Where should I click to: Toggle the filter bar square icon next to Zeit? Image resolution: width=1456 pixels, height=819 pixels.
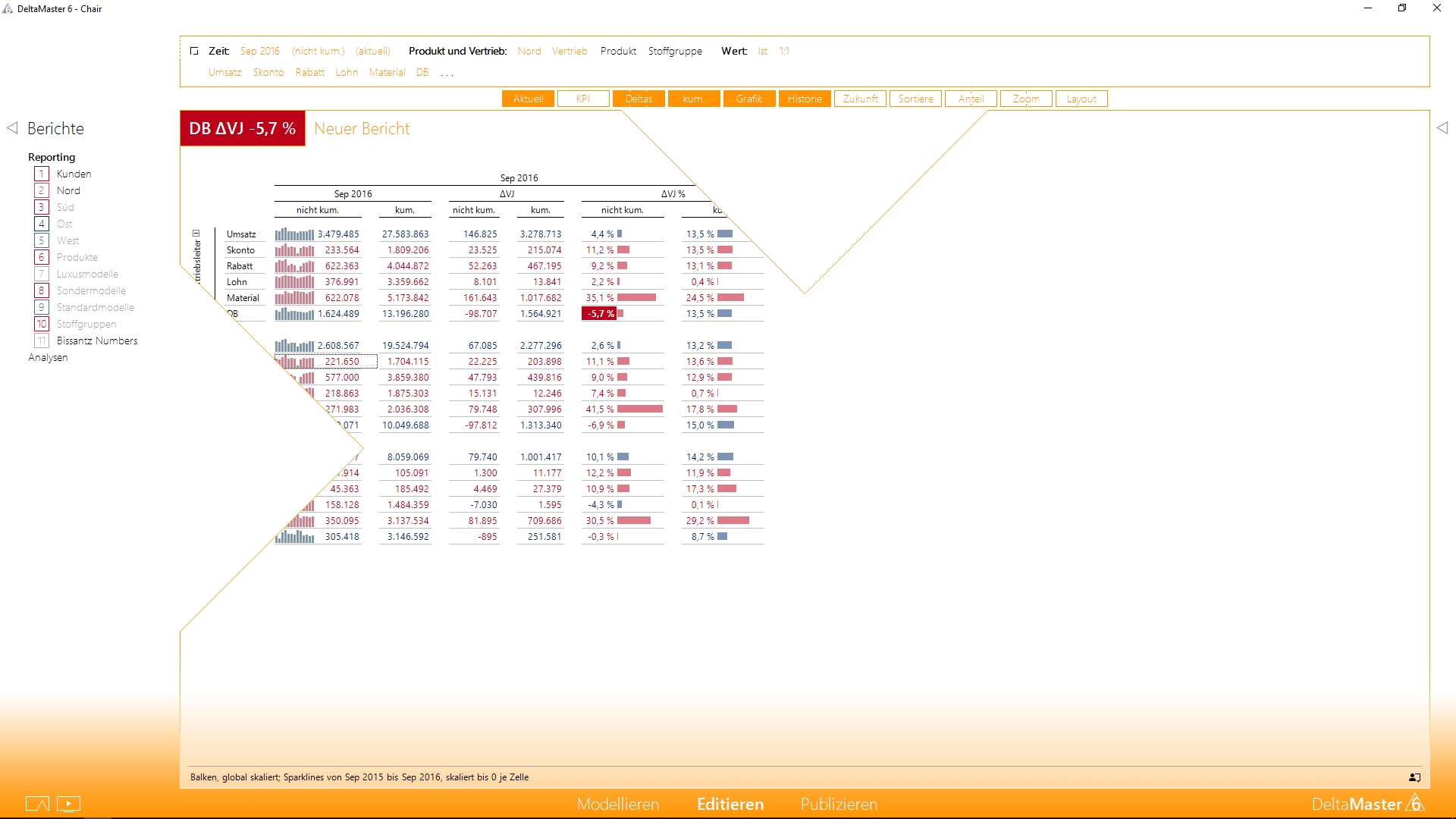[194, 51]
